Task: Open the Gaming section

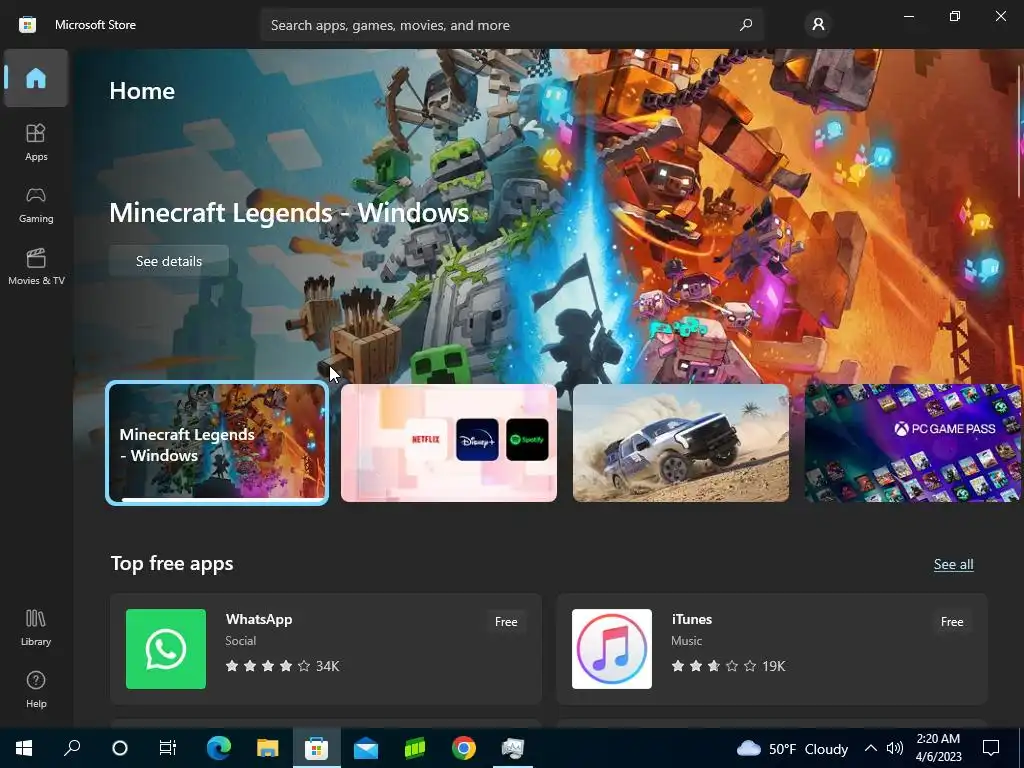Action: [x=36, y=204]
